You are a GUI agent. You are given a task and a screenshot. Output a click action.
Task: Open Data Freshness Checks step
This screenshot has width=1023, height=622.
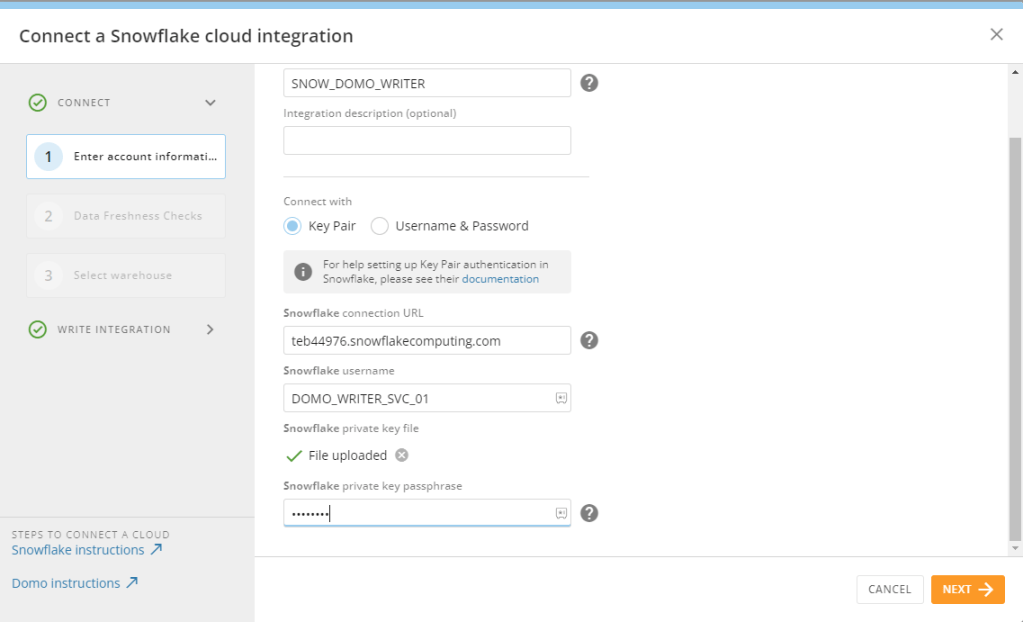tap(126, 216)
